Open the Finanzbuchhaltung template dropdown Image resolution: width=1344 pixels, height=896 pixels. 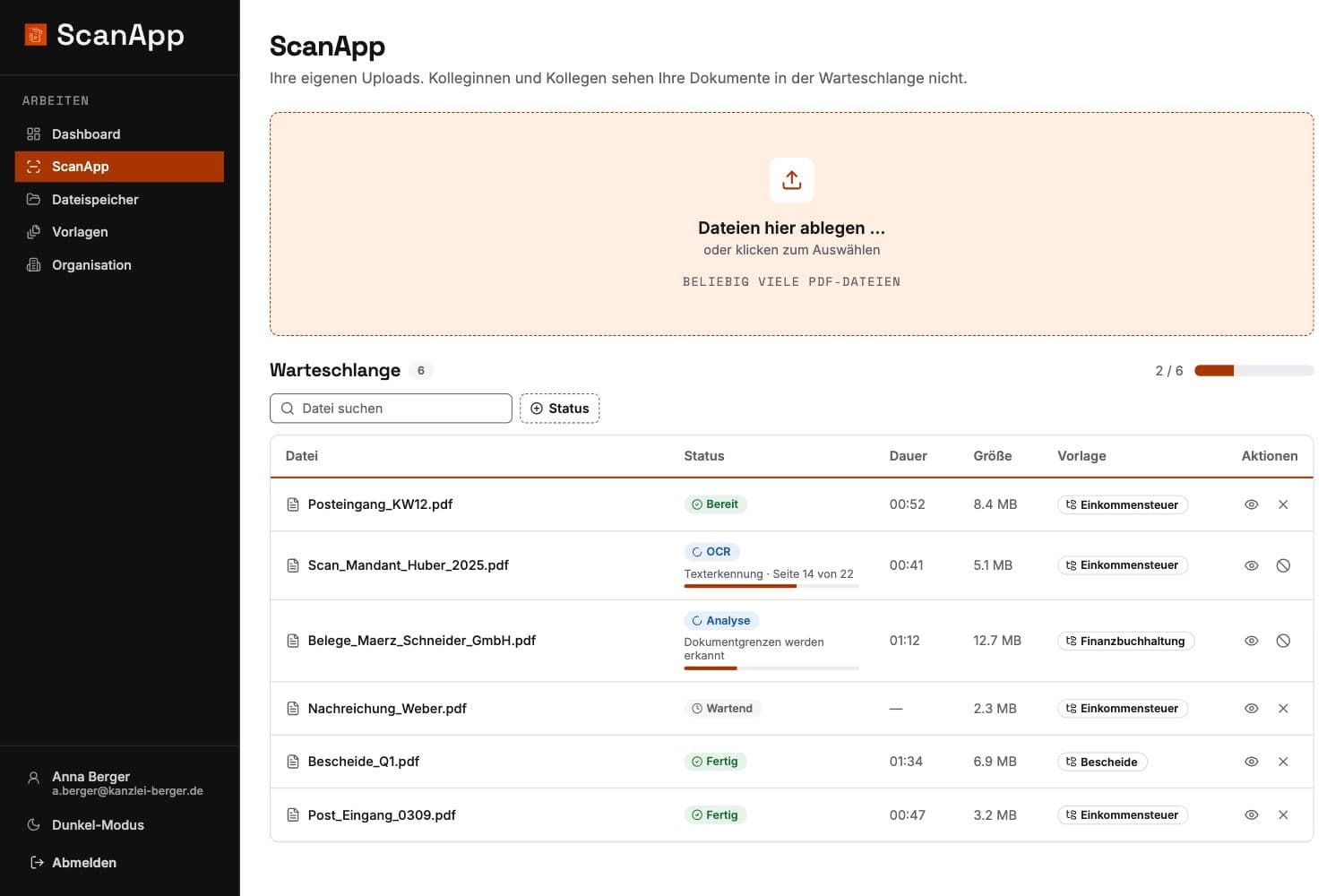1125,641
